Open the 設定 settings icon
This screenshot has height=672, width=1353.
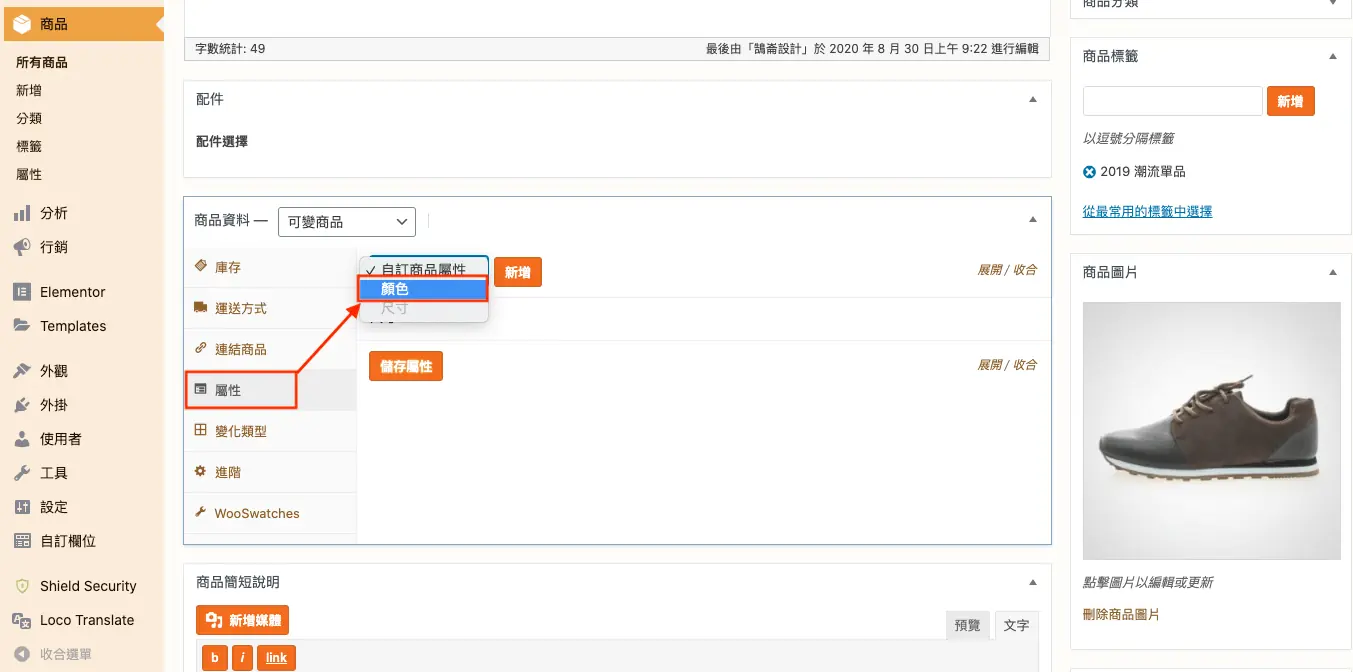tap(22, 507)
